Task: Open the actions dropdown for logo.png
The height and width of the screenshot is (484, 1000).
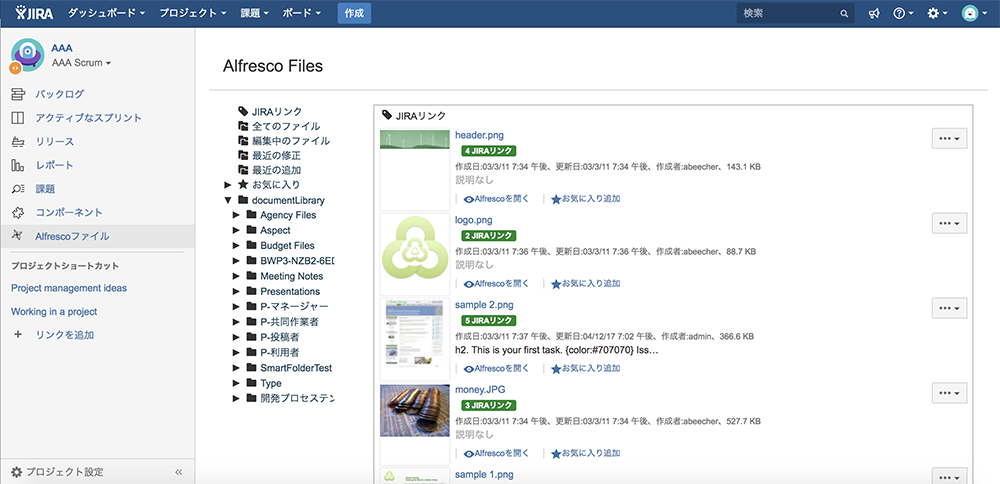Action: tap(950, 223)
